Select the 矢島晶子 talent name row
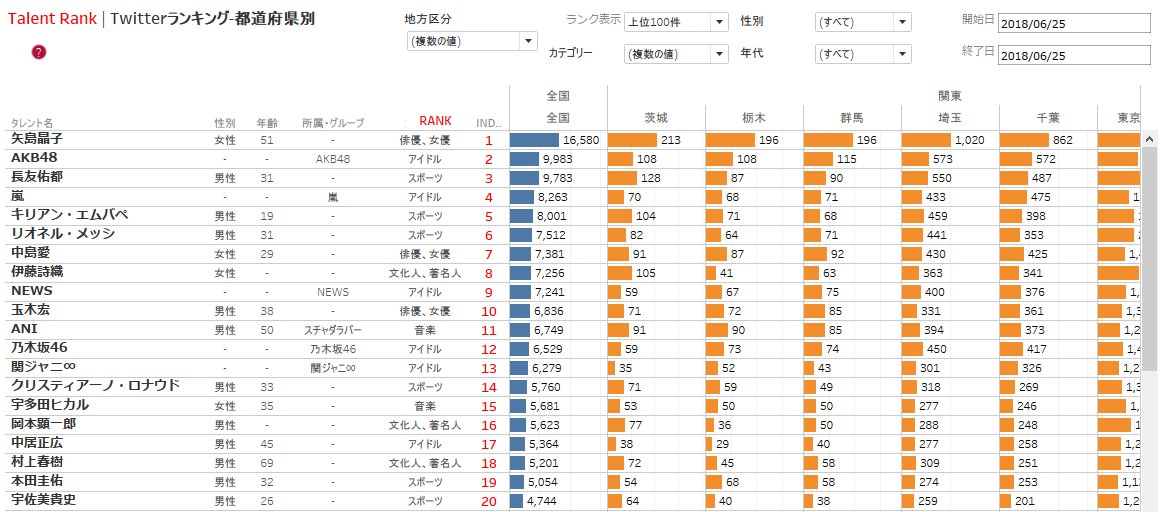The width and height of the screenshot is (1163, 512). coord(37,139)
